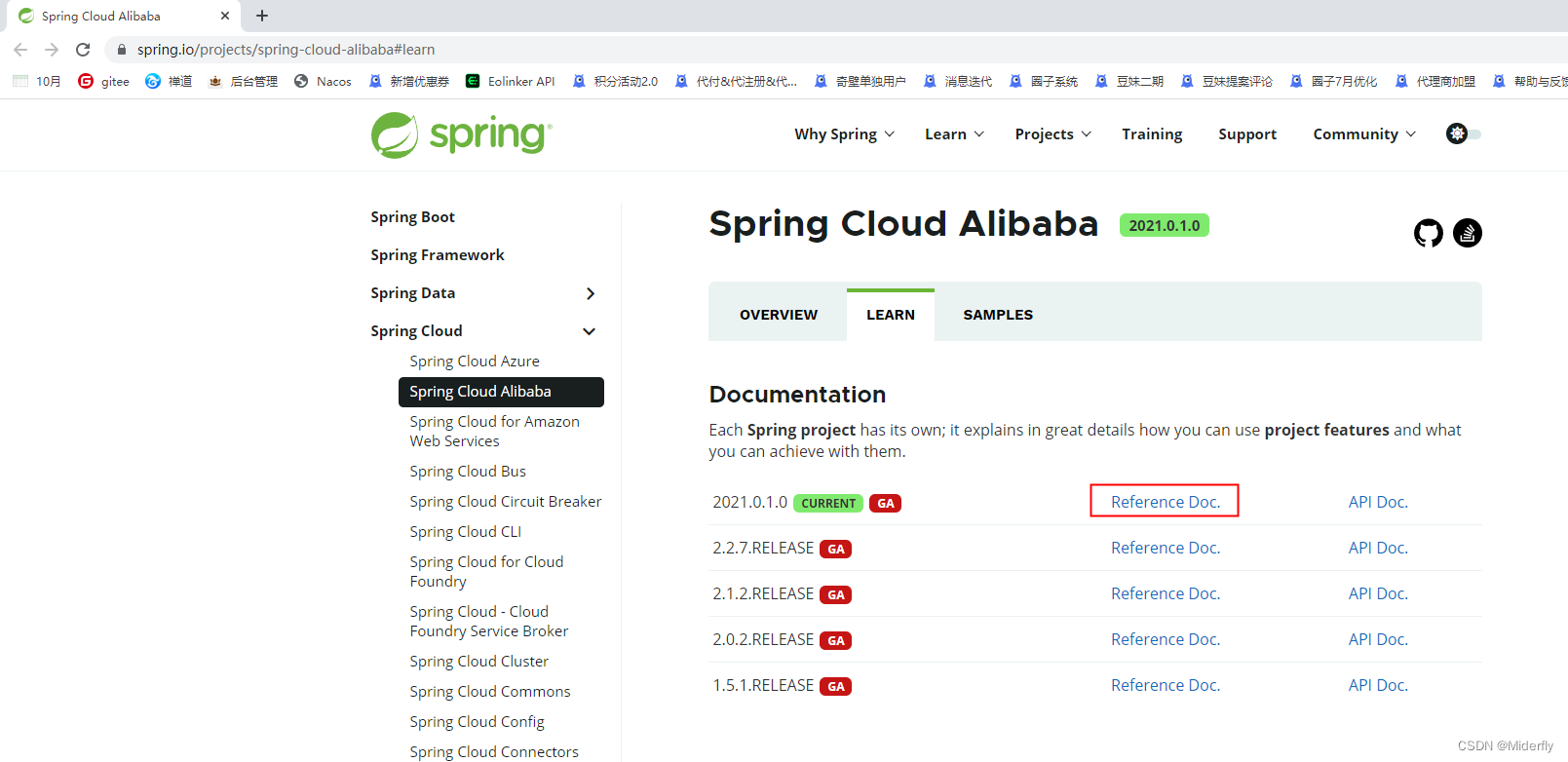Open the 圈子系统 bookmark
This screenshot has width=1568, height=762.
[1043, 82]
